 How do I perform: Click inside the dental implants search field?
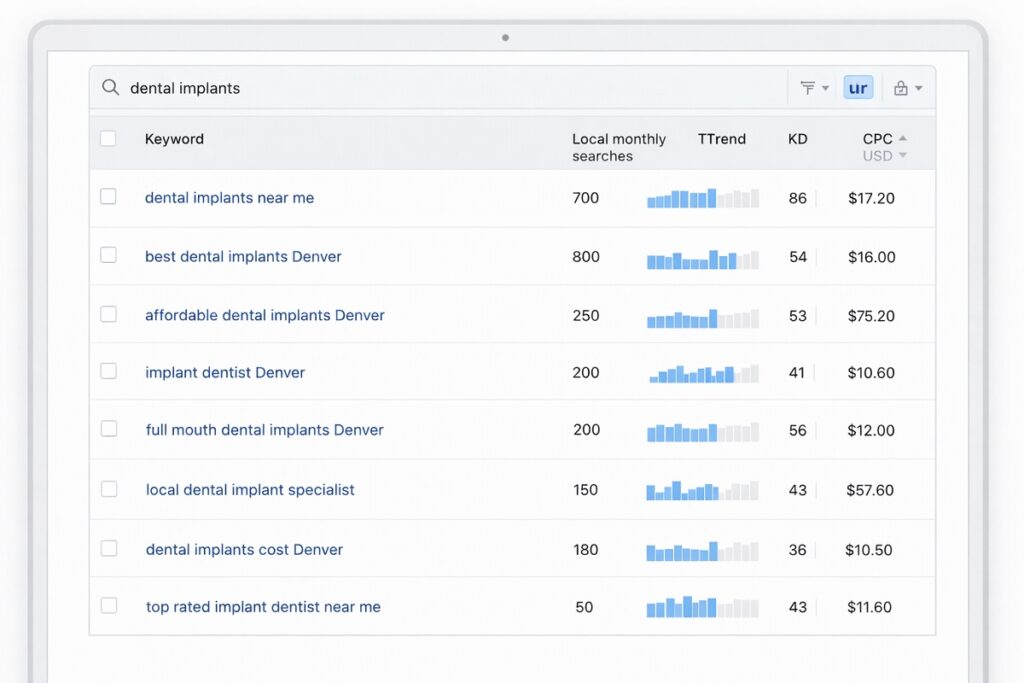pyautogui.click(x=300, y=87)
